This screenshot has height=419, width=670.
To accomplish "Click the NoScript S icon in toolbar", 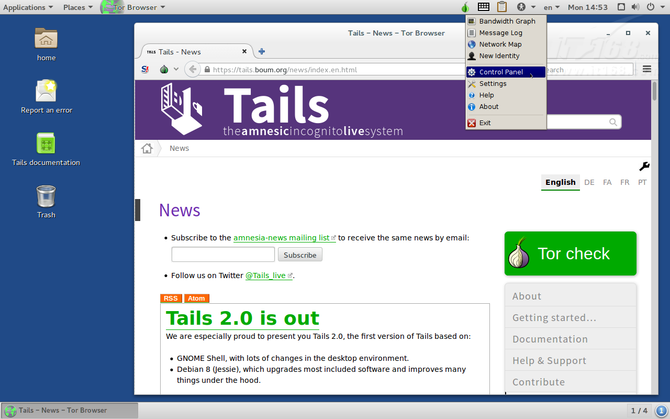I will point(145,69).
